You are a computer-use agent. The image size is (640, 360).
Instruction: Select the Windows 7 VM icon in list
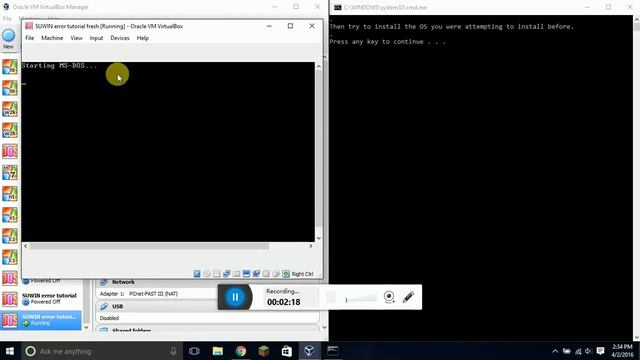pyautogui.click(x=10, y=173)
